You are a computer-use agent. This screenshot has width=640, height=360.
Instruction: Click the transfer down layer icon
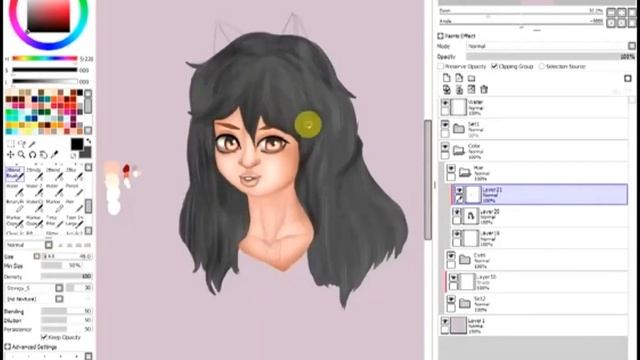tap(447, 89)
